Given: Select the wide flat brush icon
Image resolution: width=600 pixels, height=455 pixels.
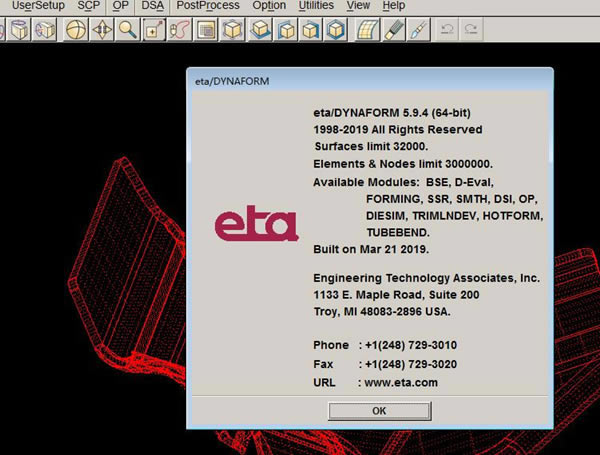Looking at the screenshot, I should click(x=395, y=29).
